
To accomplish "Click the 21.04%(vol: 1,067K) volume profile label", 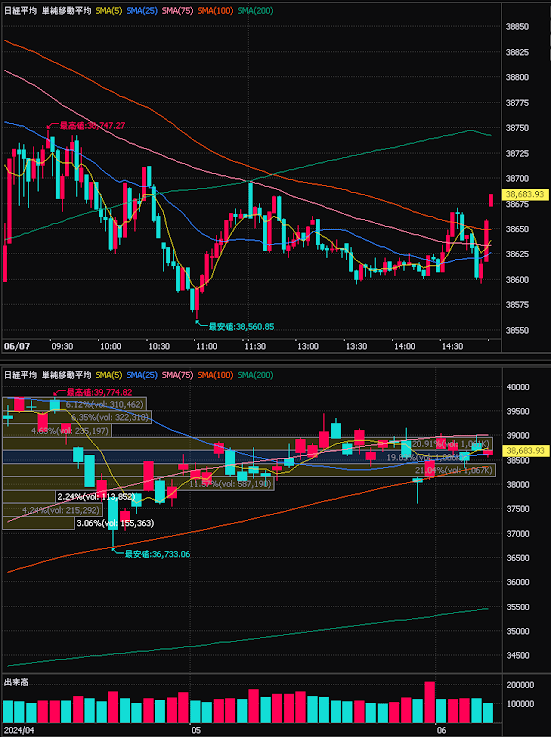I will pyautogui.click(x=453, y=470).
